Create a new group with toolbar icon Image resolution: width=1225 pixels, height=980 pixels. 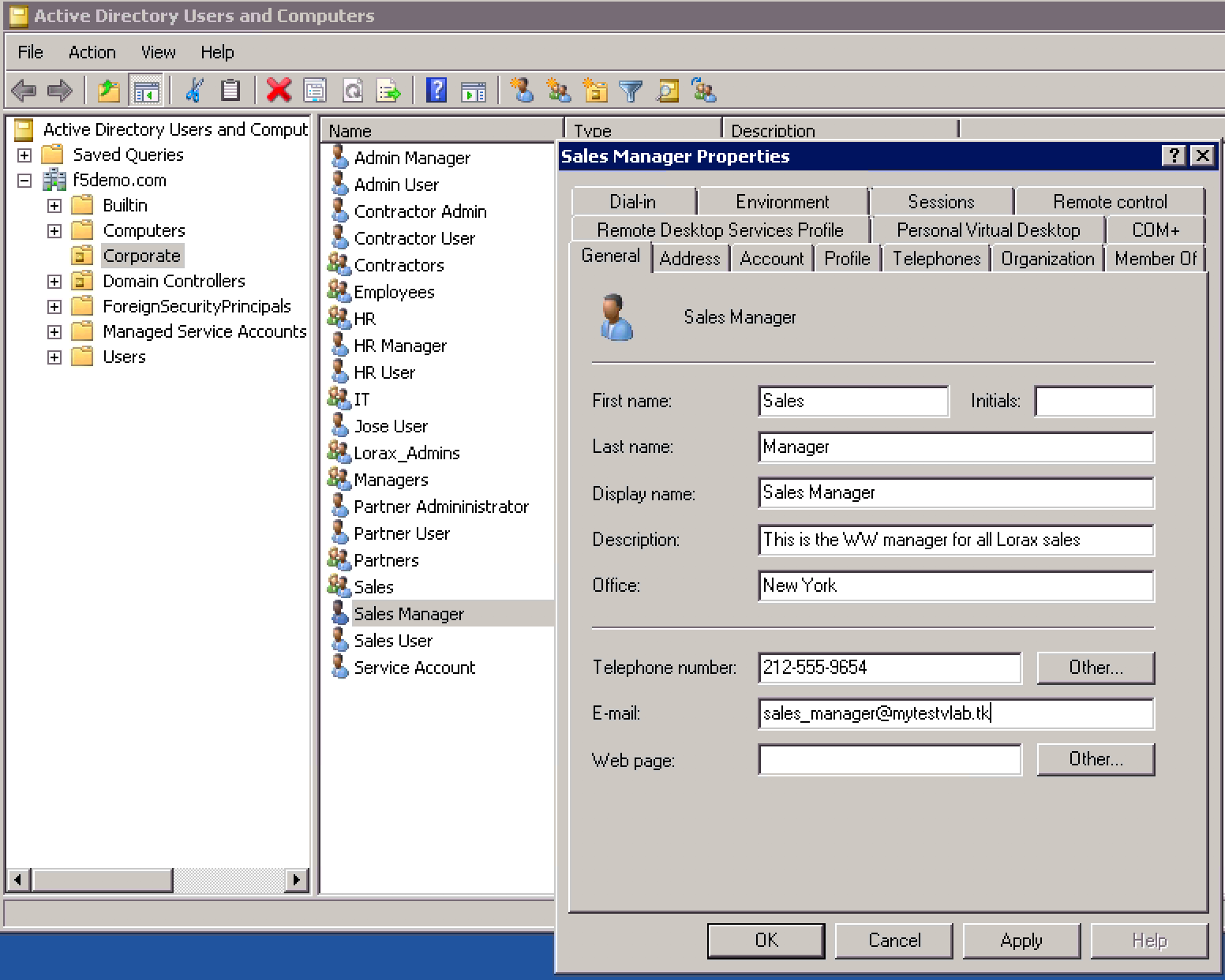tap(559, 91)
